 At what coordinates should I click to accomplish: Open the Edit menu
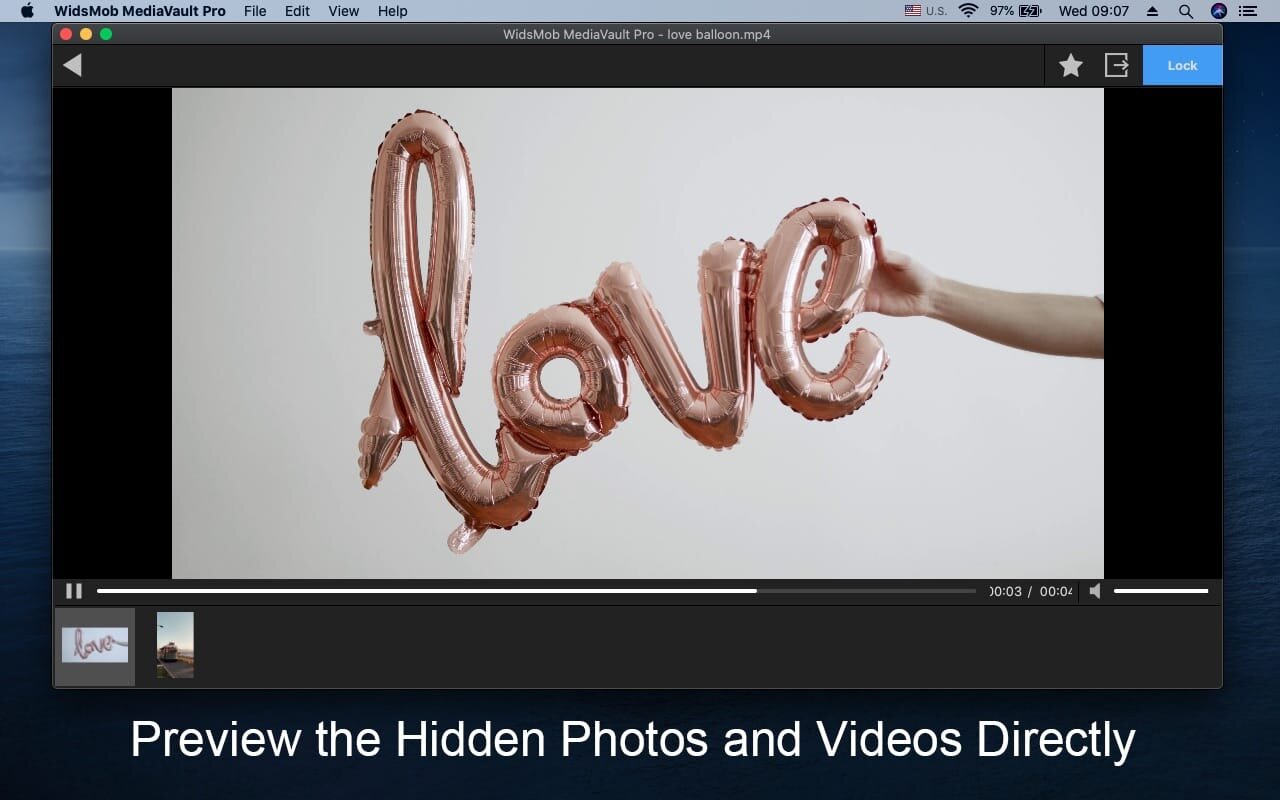tap(297, 11)
